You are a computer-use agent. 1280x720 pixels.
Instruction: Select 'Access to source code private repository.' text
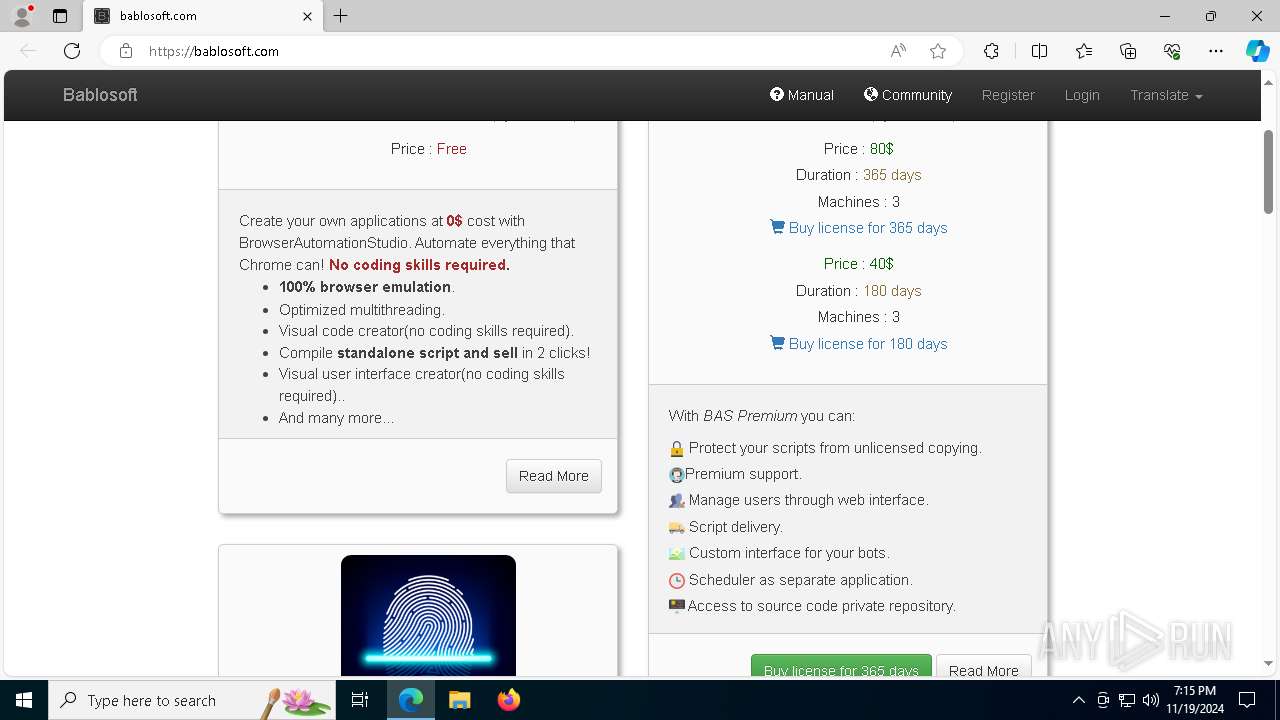click(x=822, y=606)
